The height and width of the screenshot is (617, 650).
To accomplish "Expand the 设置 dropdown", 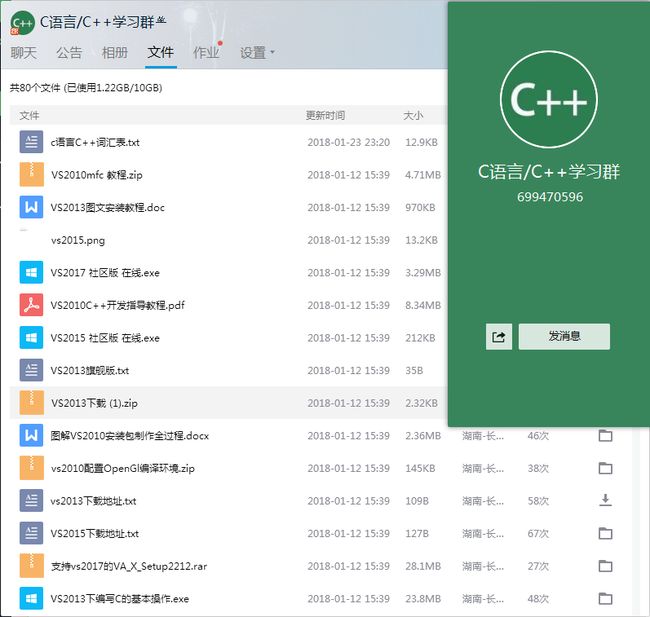I will point(257,53).
